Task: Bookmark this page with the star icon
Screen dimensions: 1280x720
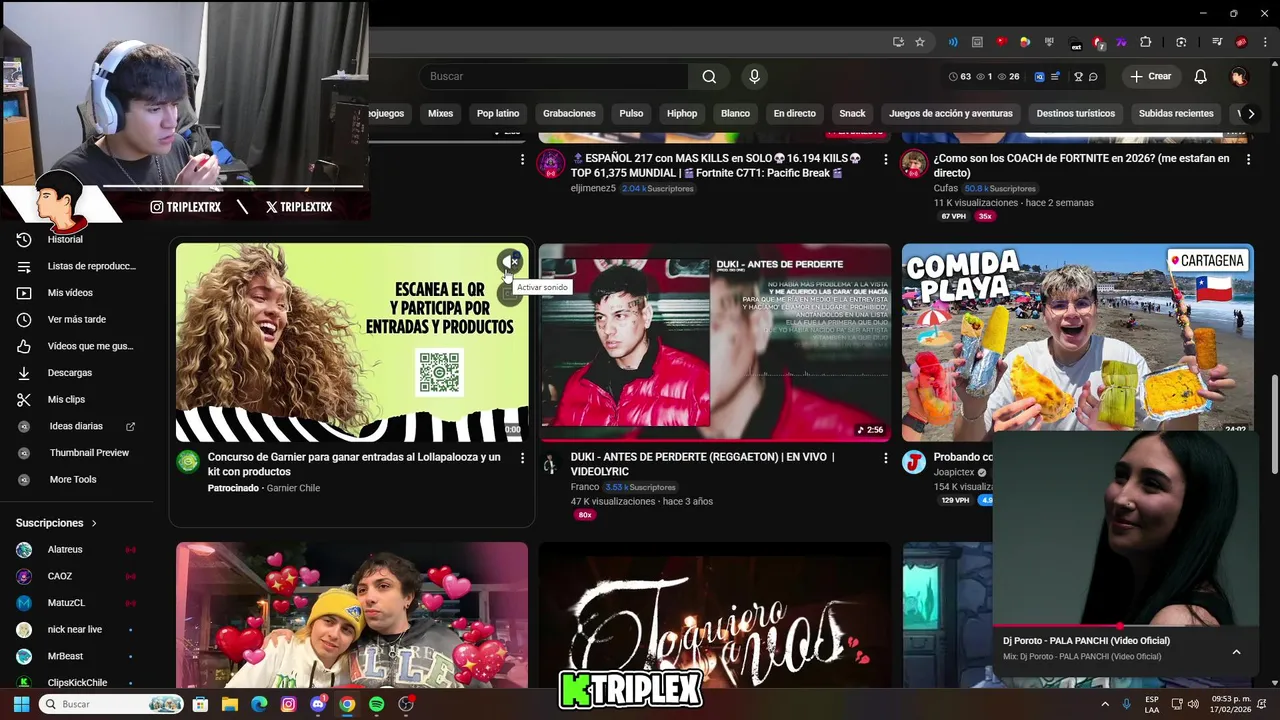Action: tap(920, 42)
